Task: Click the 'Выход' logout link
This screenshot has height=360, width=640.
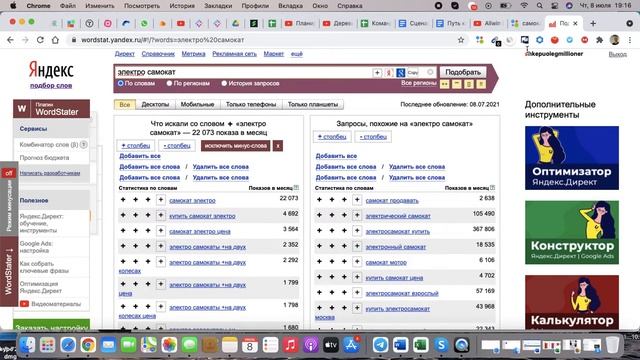Action: (x=618, y=54)
